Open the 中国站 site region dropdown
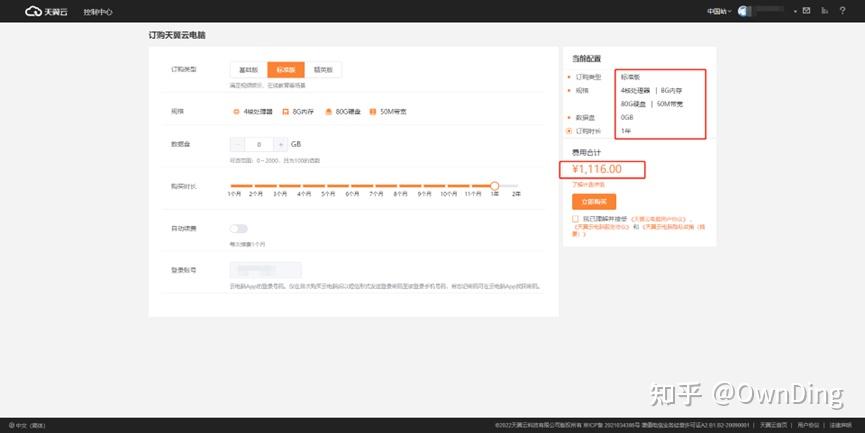Viewport: 865px width, 433px height. point(719,11)
